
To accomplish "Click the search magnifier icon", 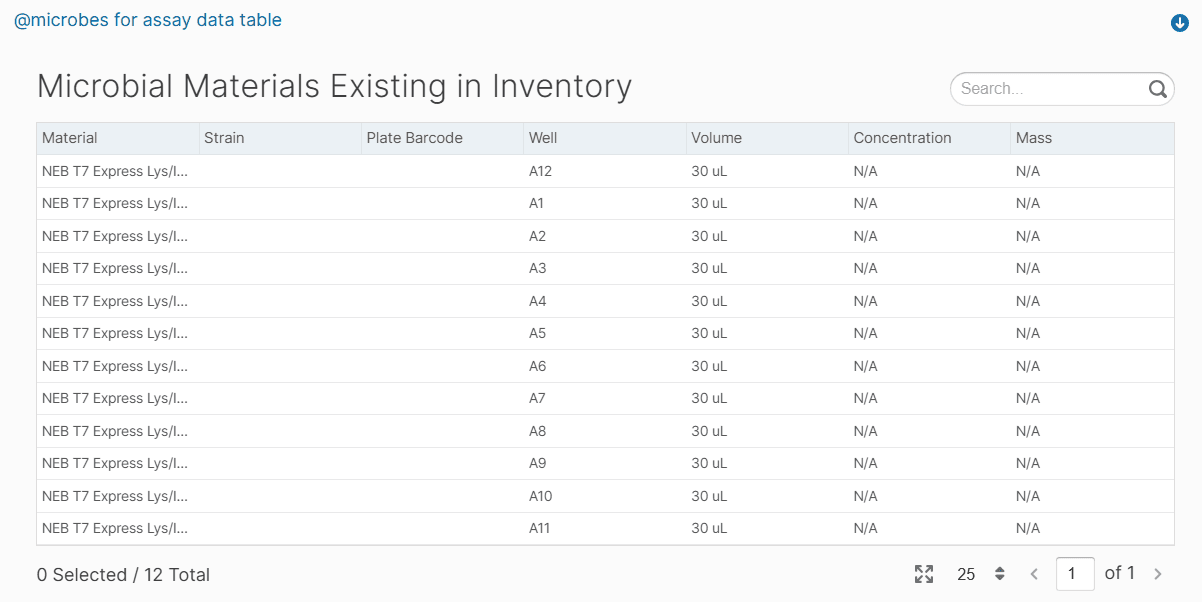I will point(1158,89).
